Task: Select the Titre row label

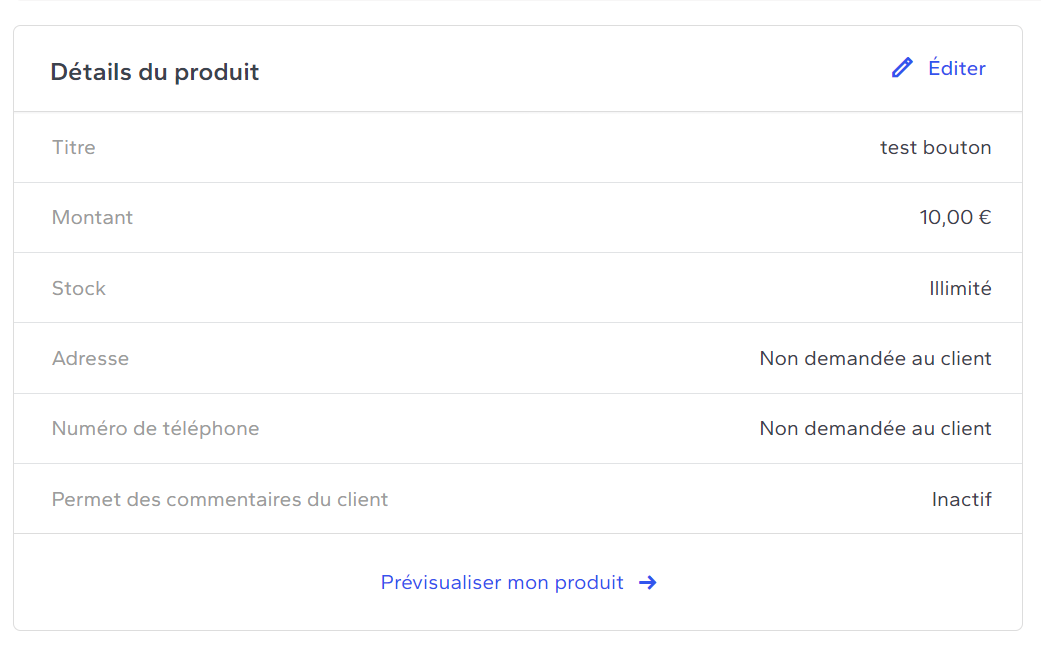Action: point(74,147)
